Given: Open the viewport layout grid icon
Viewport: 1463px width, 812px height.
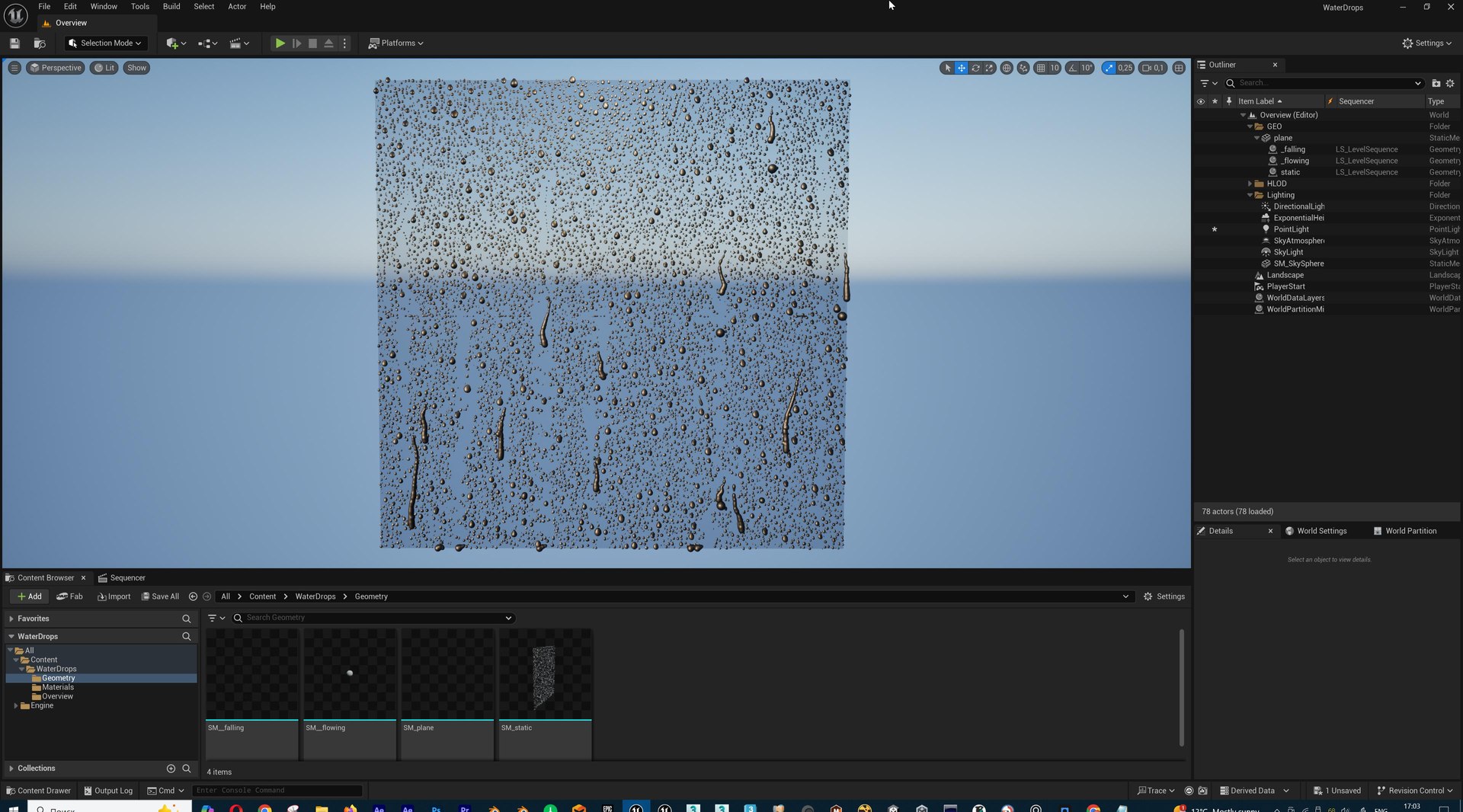Looking at the screenshot, I should (1179, 68).
